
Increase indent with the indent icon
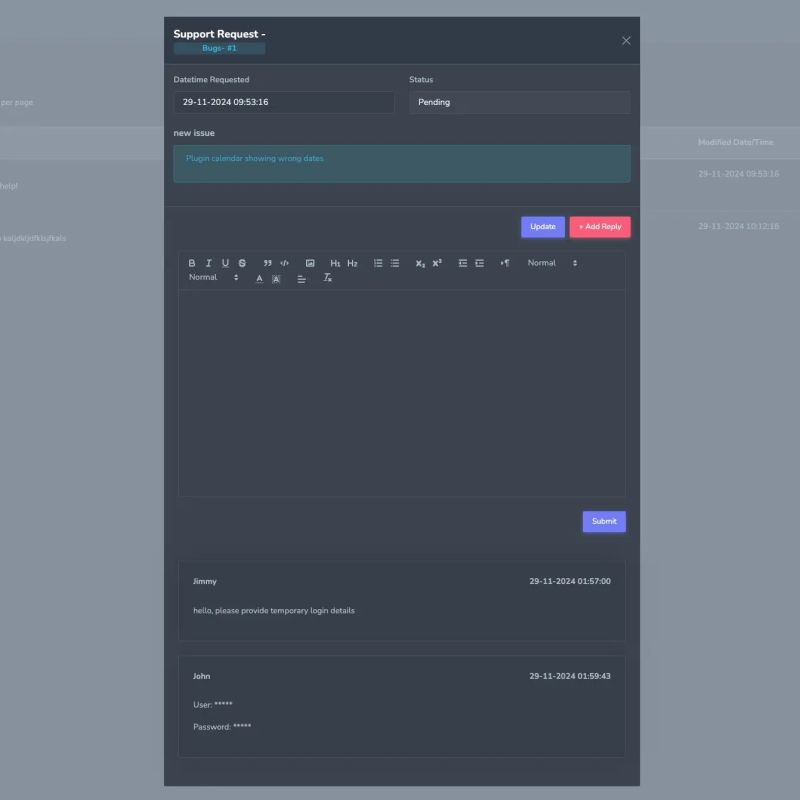tap(479, 263)
